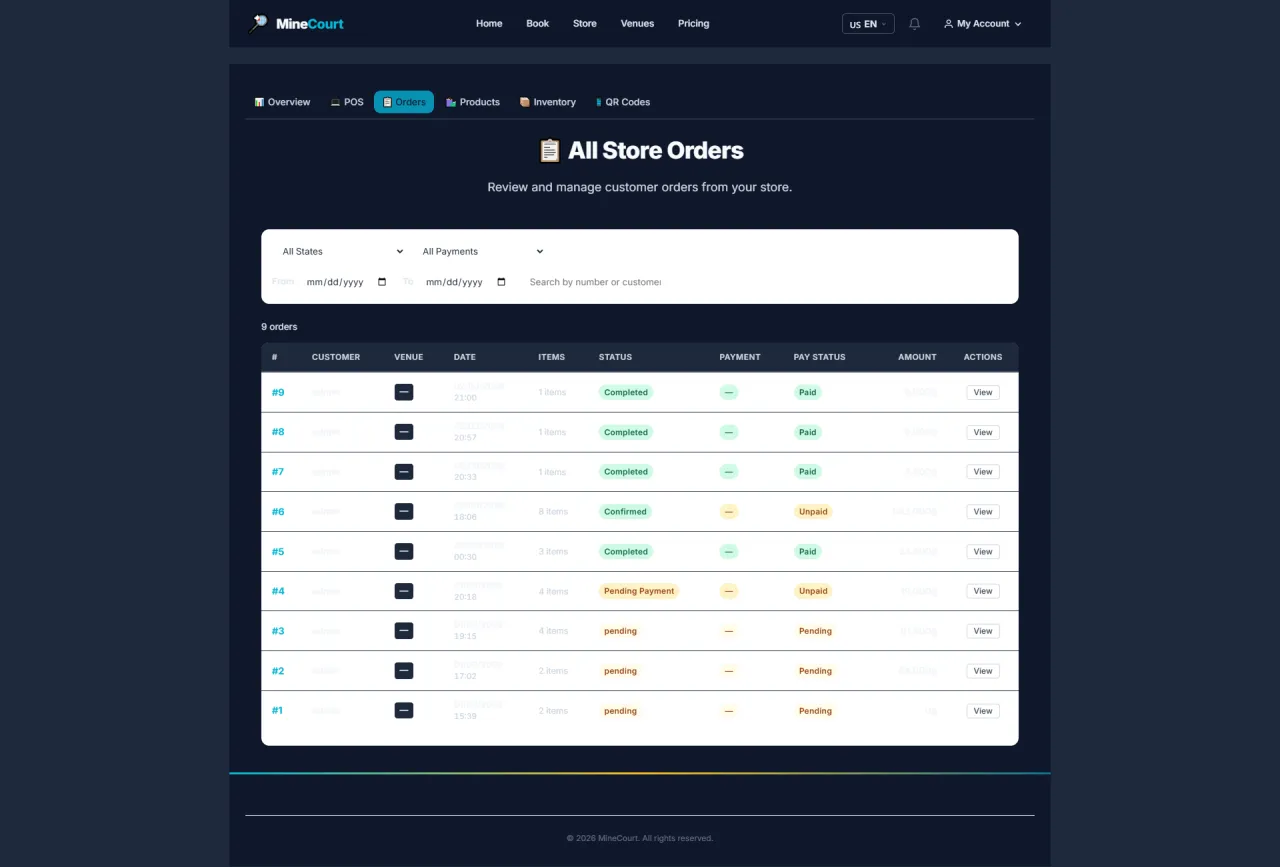
Task: Navigate to Venues
Action: coord(637,24)
